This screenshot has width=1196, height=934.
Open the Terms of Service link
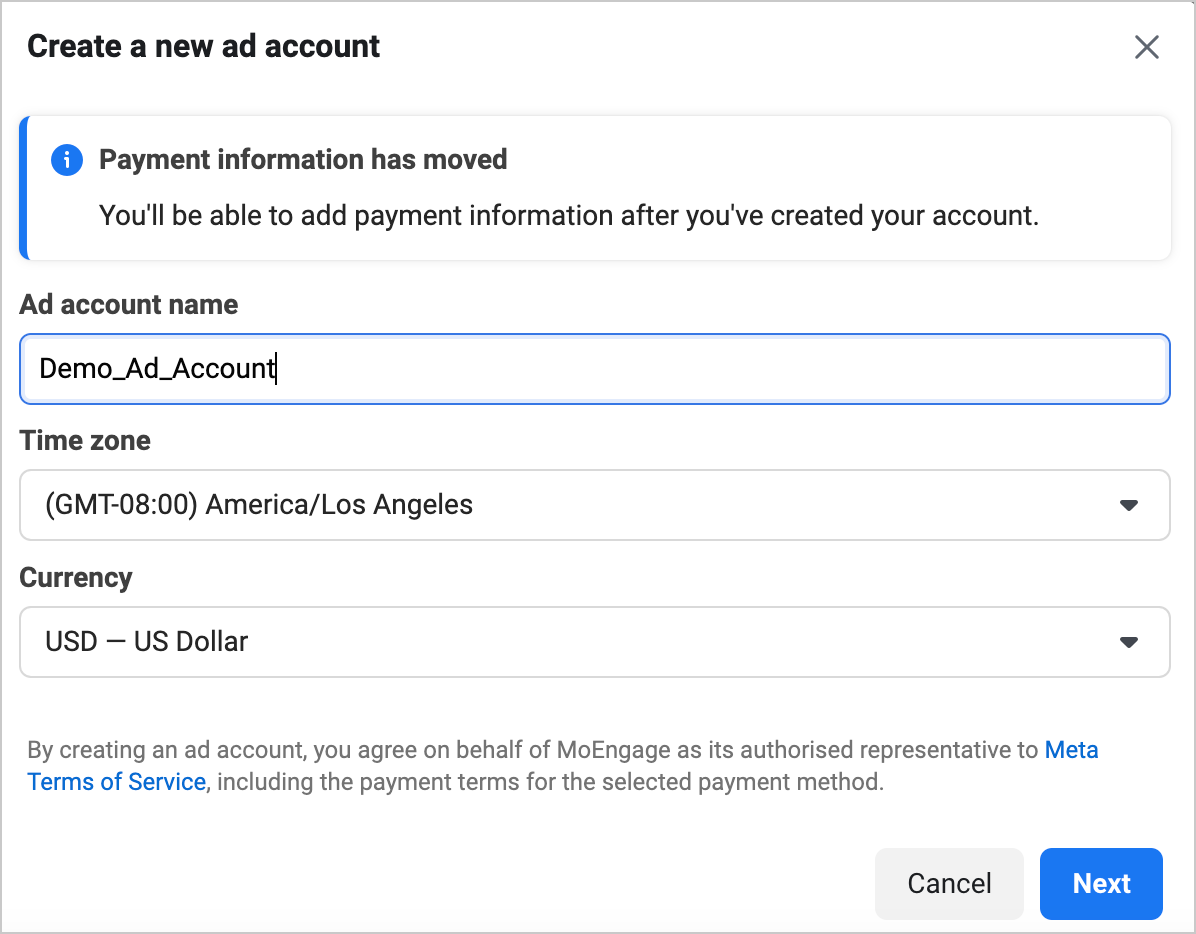(x=117, y=782)
